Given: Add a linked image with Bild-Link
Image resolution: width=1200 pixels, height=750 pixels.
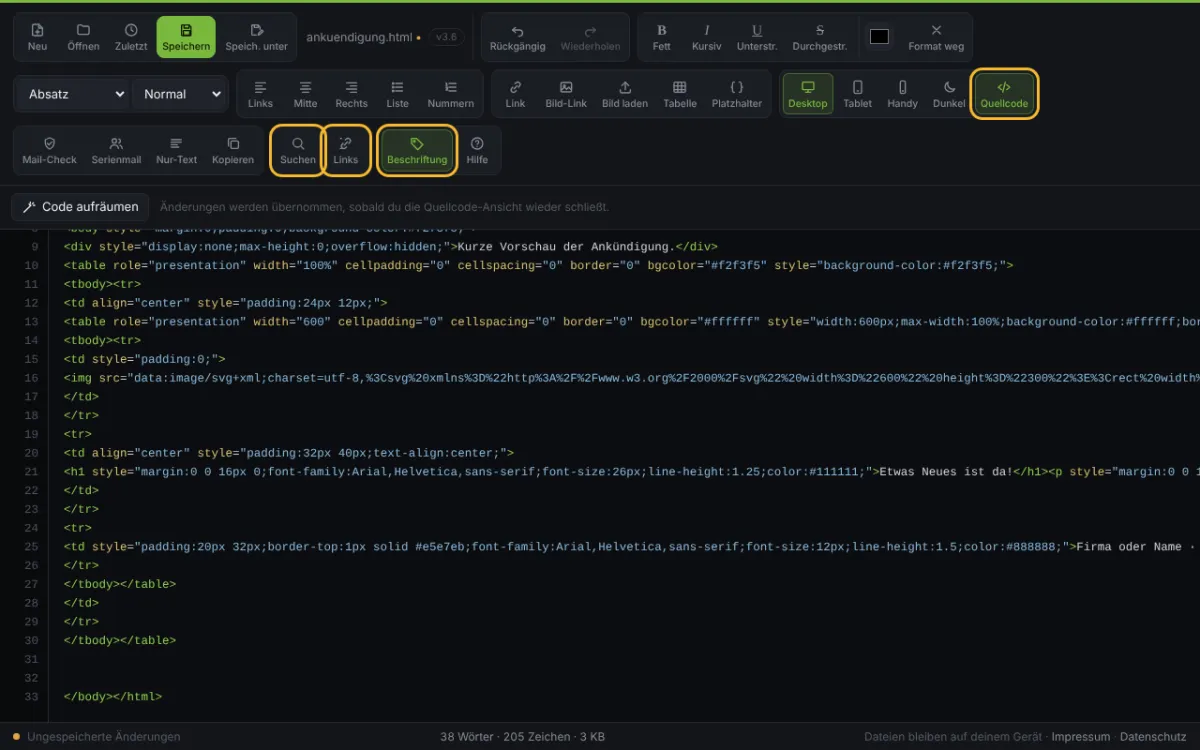Looking at the screenshot, I should (x=566, y=94).
